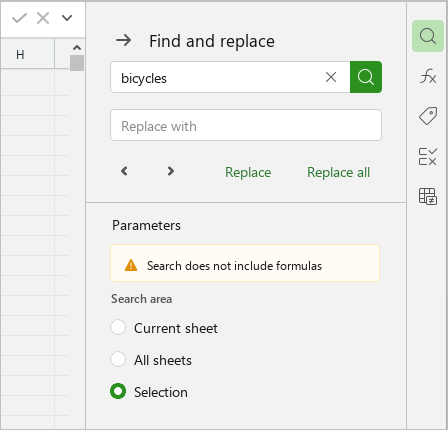This screenshot has height=430, width=448.
Task: Select column H header
Action: tap(27, 54)
